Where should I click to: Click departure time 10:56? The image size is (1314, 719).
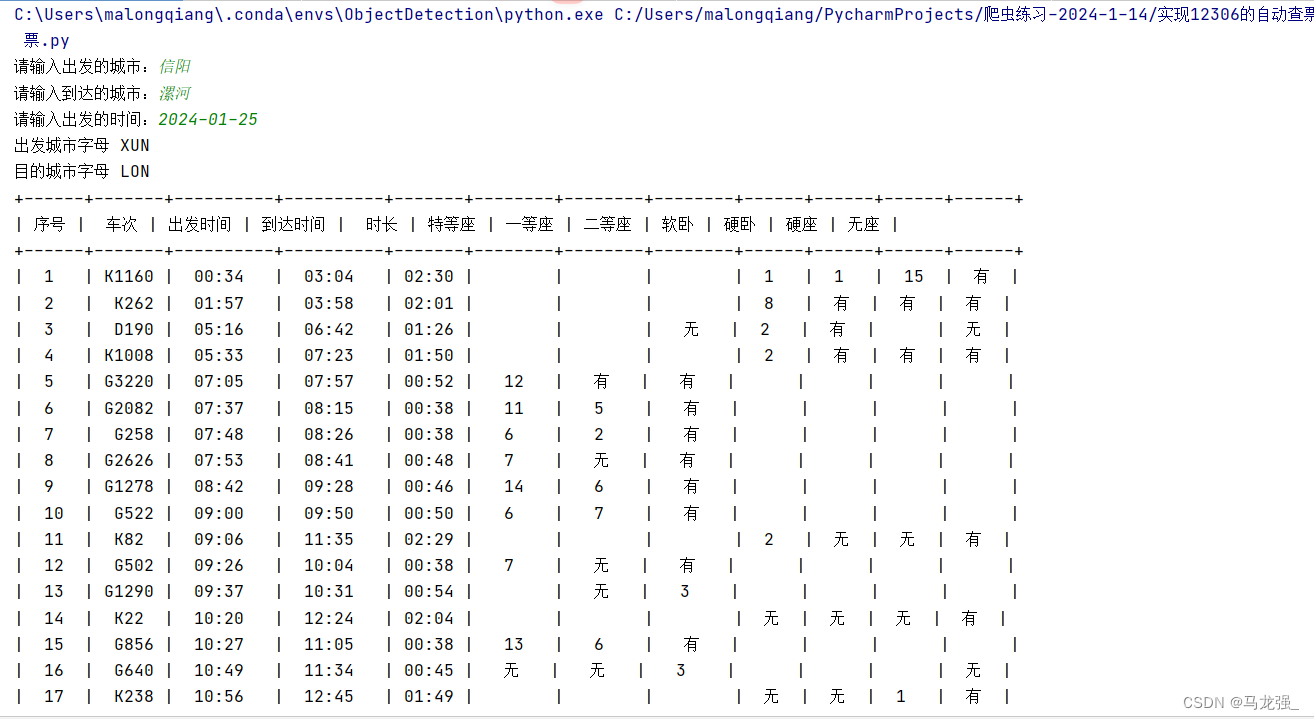219,697
